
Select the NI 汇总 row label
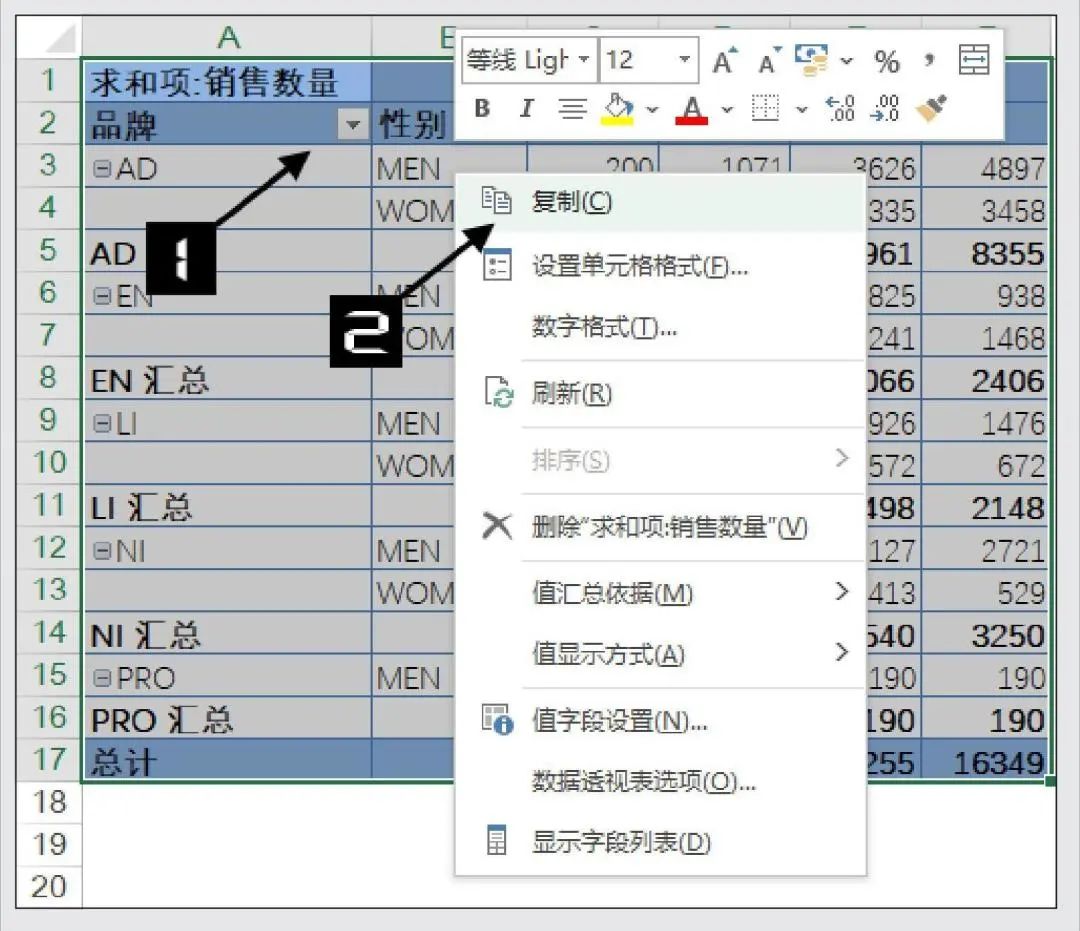(227, 635)
